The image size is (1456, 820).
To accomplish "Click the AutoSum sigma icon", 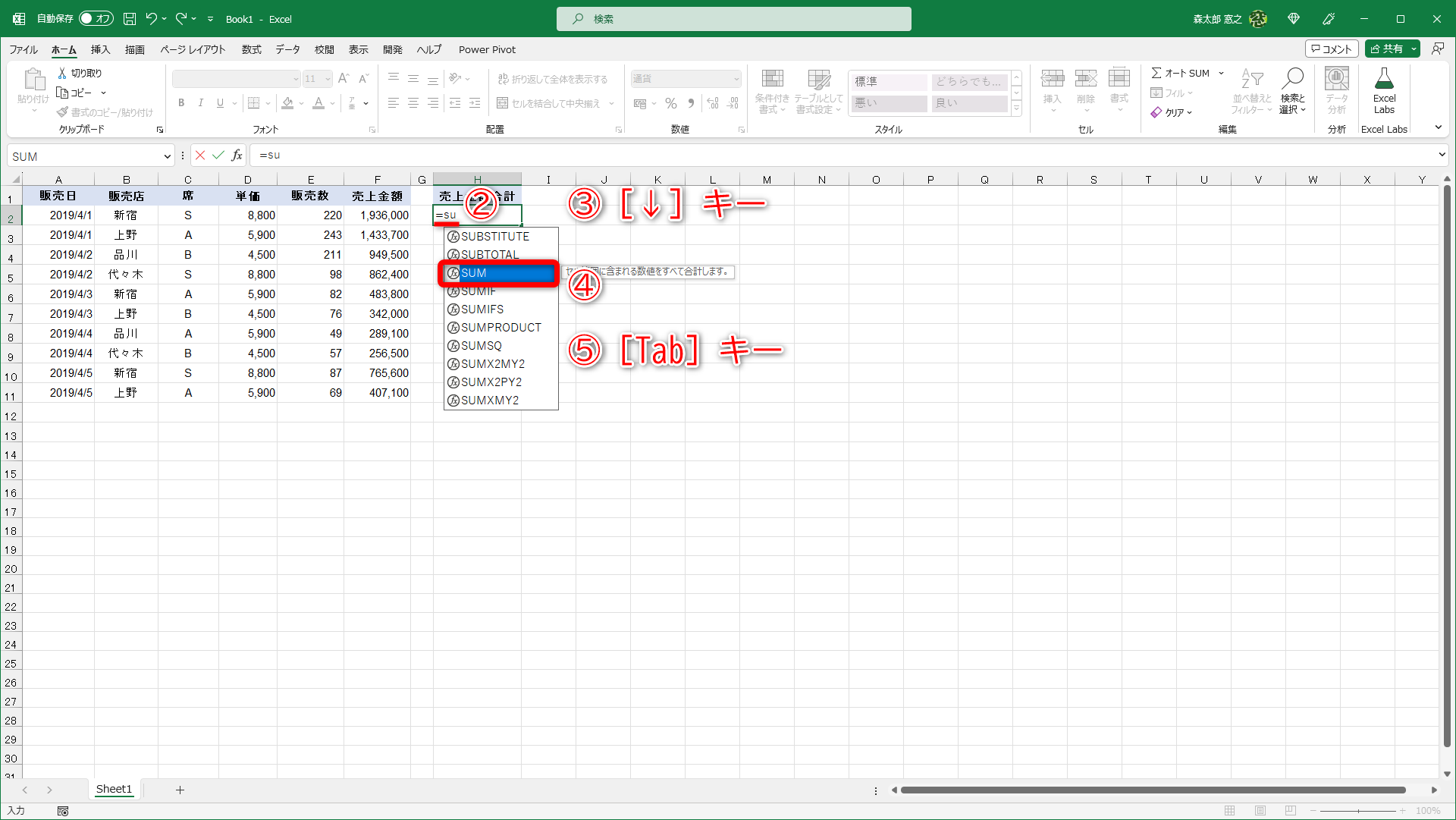I will (1156, 73).
